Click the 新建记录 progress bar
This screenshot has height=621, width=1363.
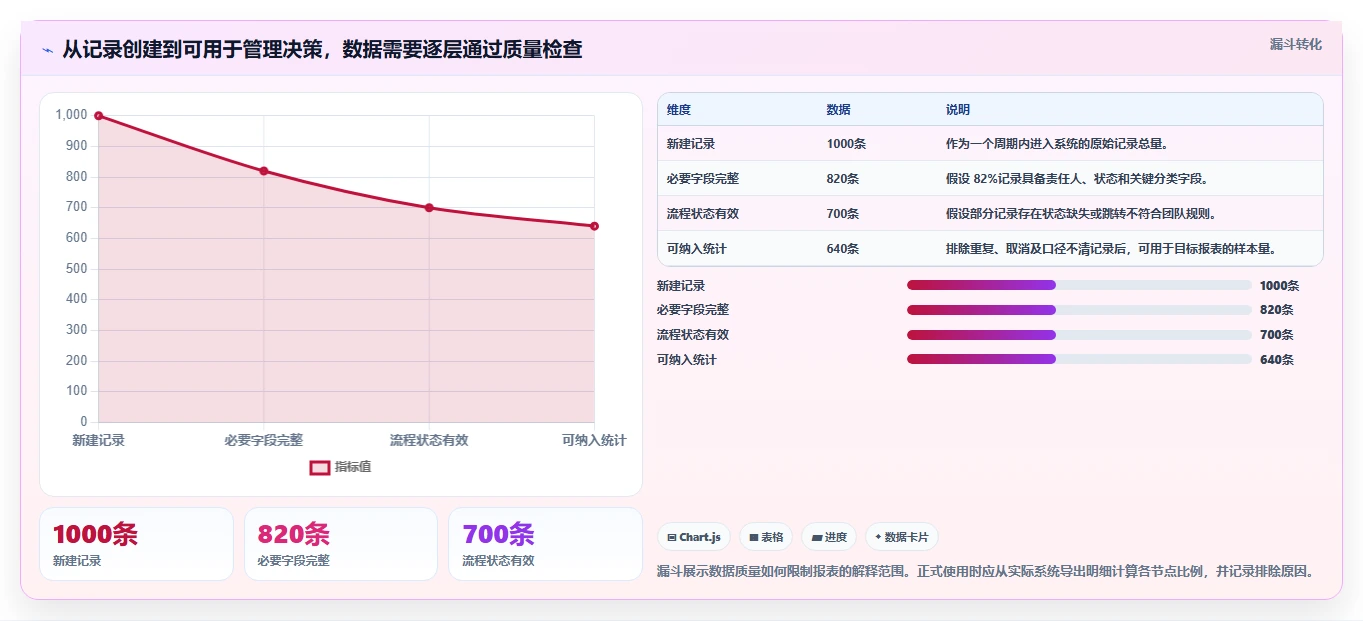pyautogui.click(x=1079, y=285)
